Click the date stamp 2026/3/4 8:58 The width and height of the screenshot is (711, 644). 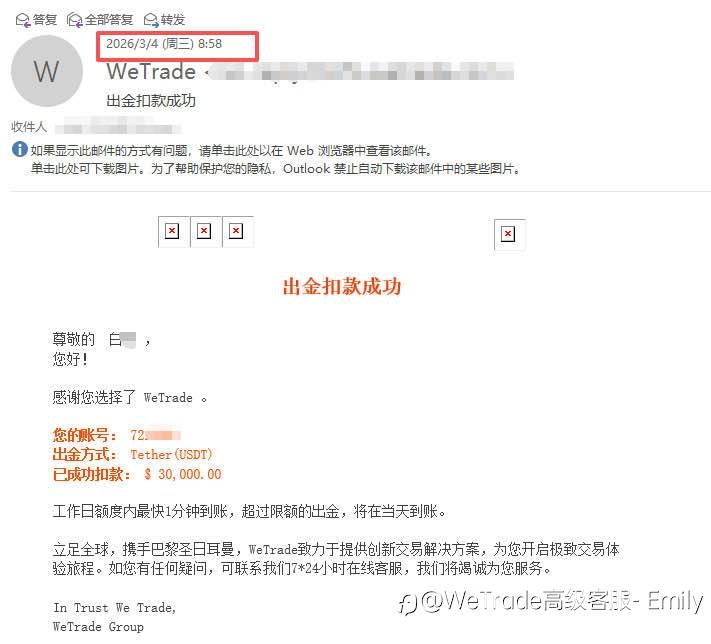164,44
